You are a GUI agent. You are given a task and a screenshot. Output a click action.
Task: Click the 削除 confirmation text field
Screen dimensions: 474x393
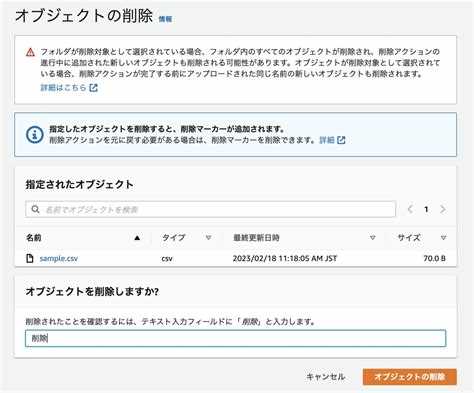(x=235, y=338)
